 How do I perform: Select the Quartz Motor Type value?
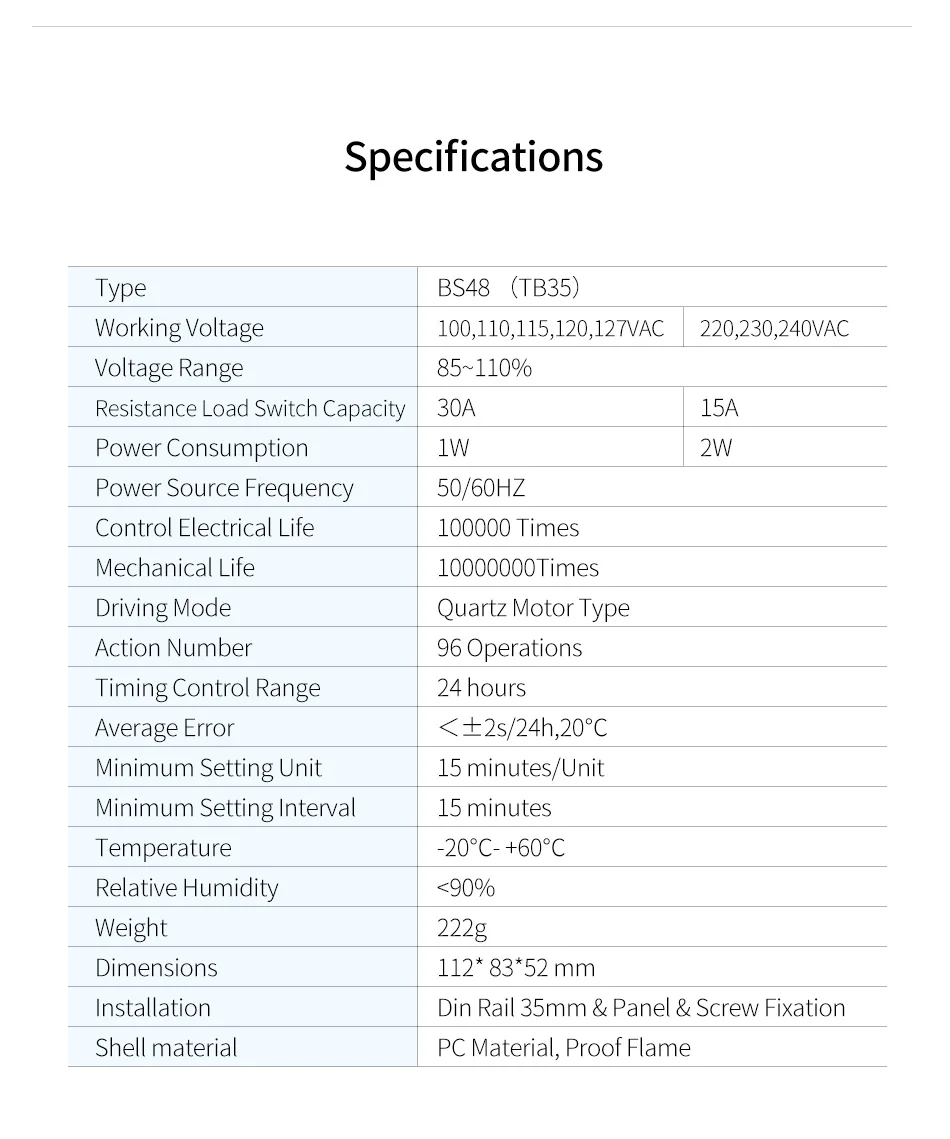pyautogui.click(x=533, y=609)
